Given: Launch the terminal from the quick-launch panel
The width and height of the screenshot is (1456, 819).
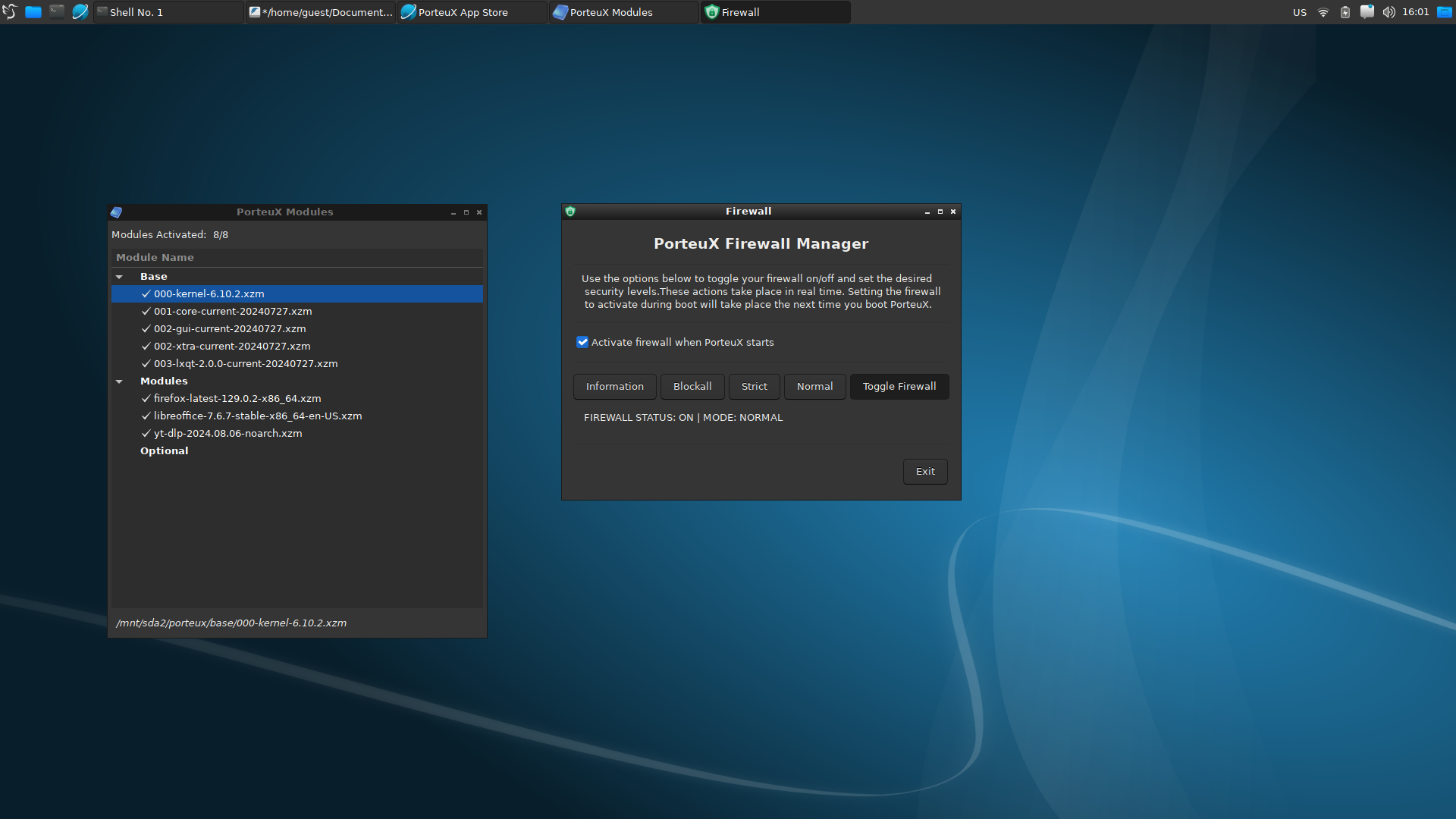Looking at the screenshot, I should coord(57,11).
